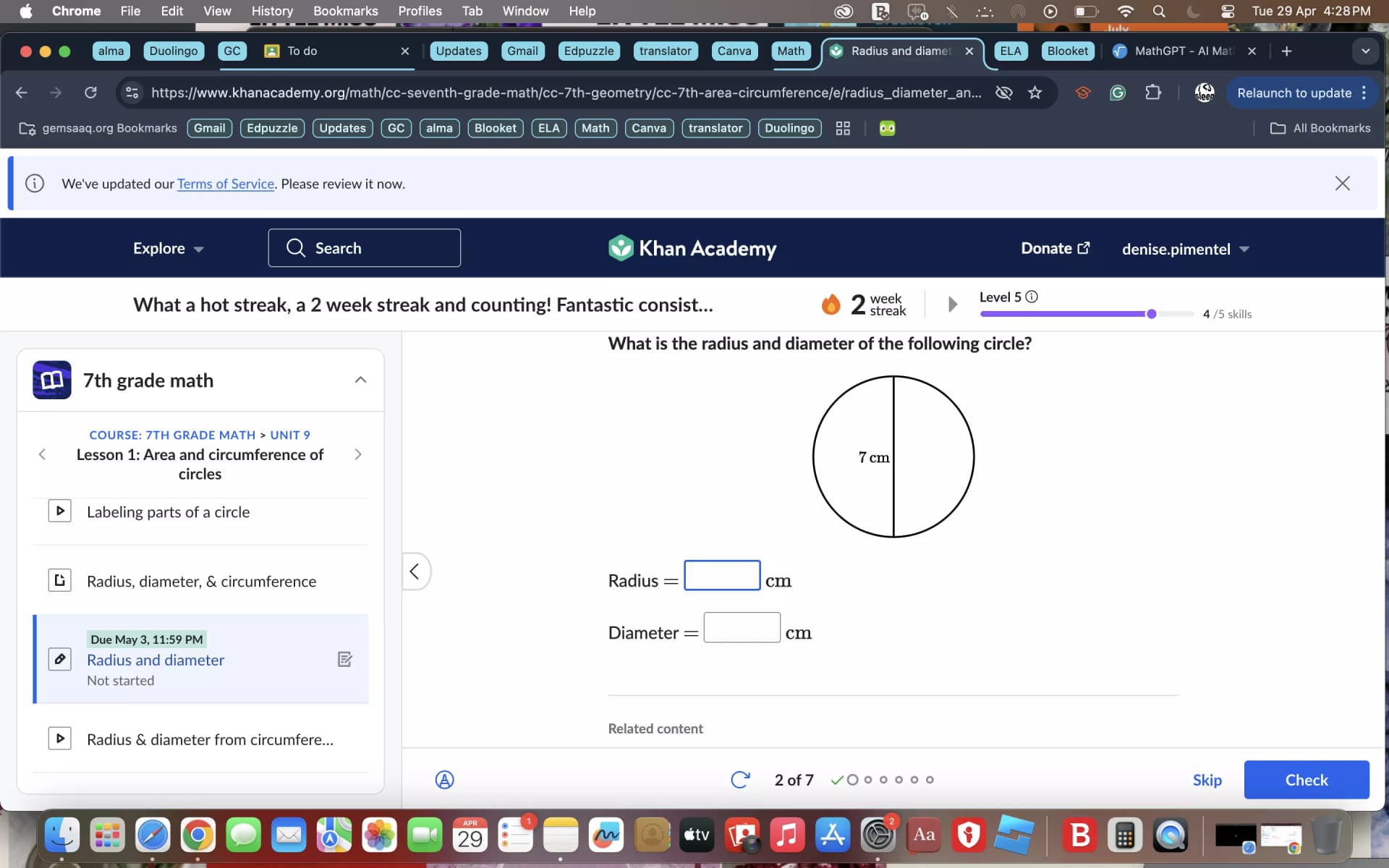Reload the page using the refresh icon
Image resolution: width=1389 pixels, height=868 pixels.
pos(90,93)
